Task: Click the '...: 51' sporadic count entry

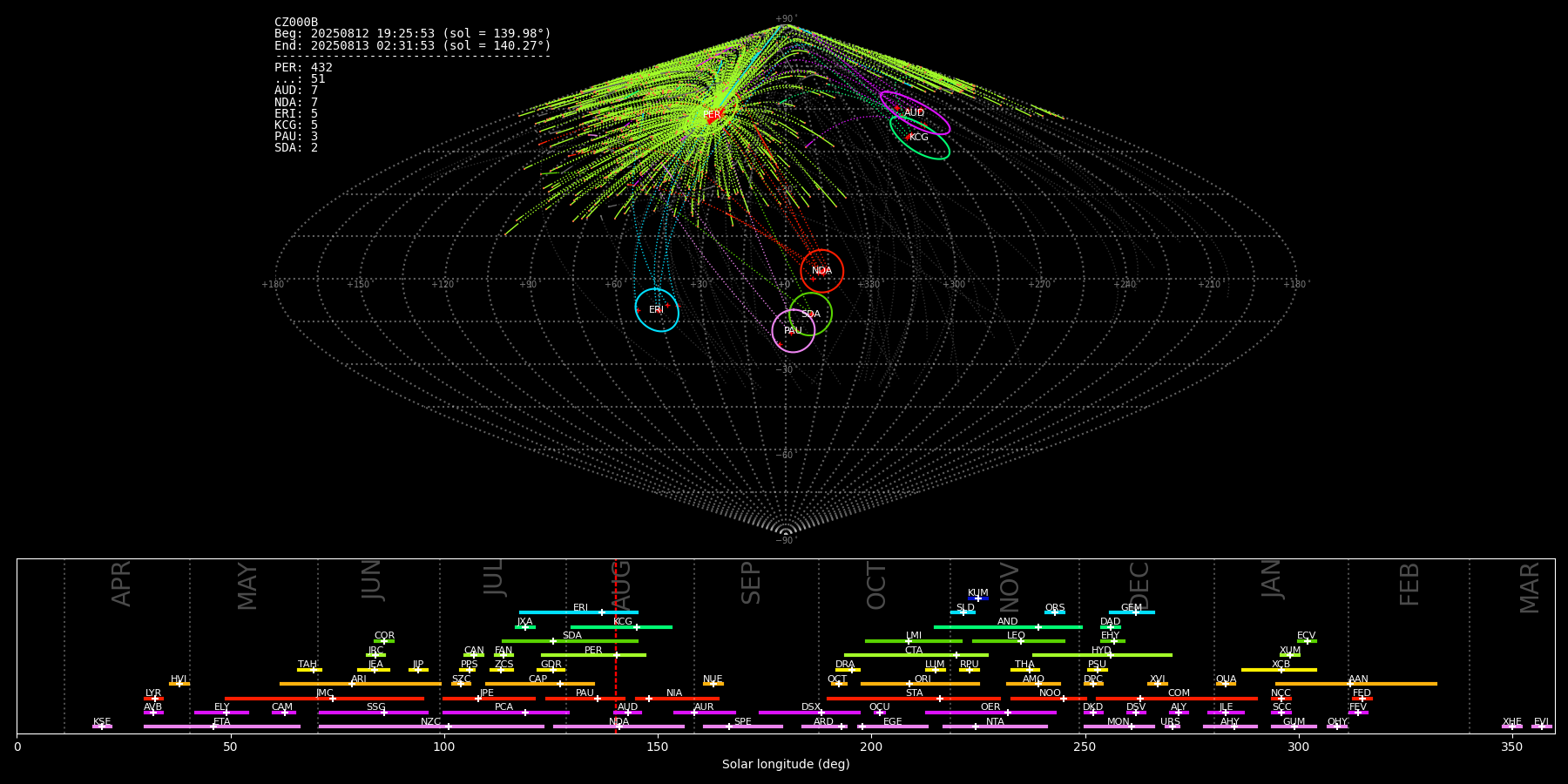Action: 300,79
